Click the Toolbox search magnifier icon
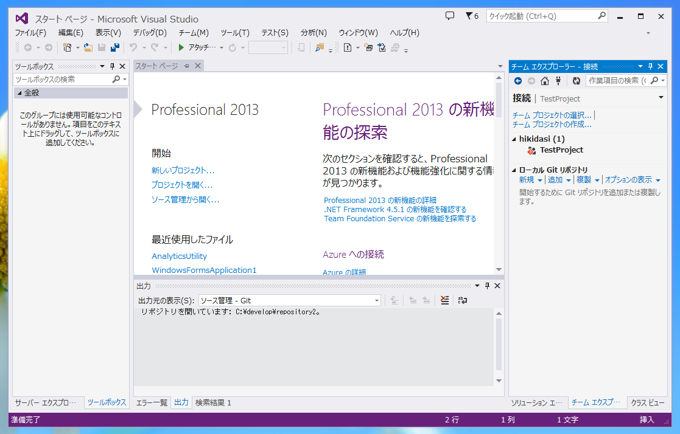Screen dimensions: 680x434 (x=116, y=79)
